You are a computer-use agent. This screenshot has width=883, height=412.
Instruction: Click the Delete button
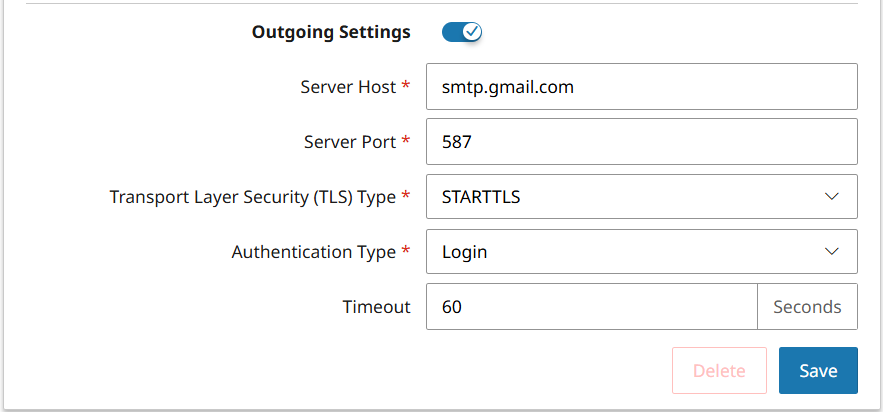point(719,370)
